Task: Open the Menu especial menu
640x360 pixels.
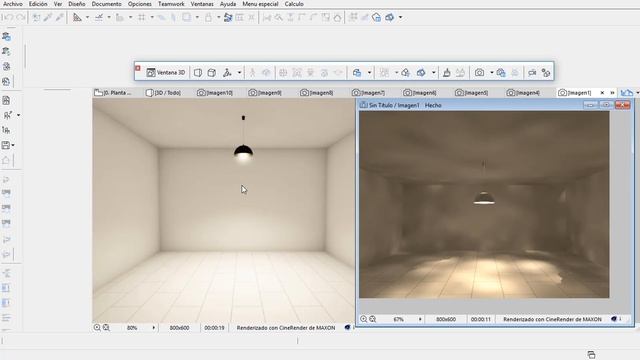Action: pyautogui.click(x=260, y=4)
